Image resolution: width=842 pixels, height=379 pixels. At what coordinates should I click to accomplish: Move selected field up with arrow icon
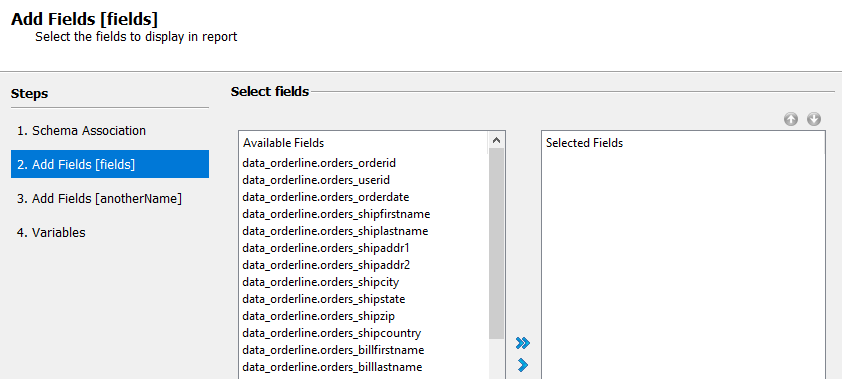pos(790,119)
